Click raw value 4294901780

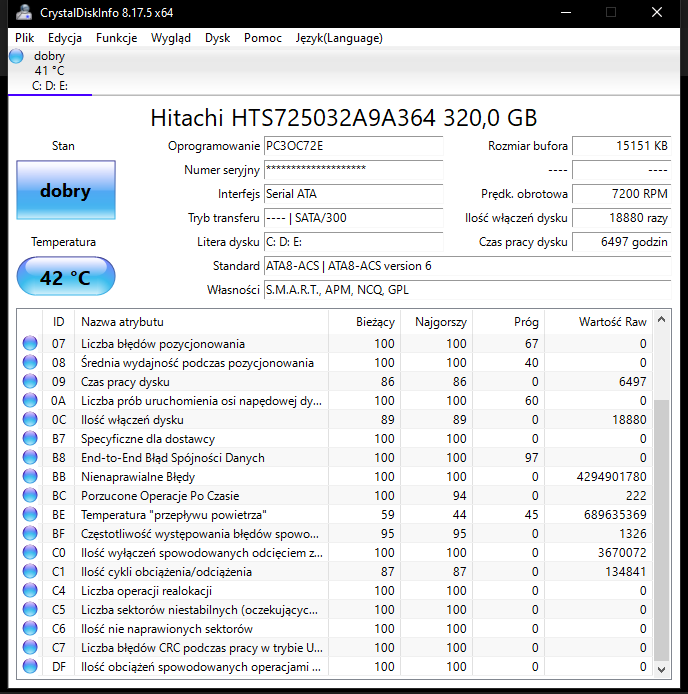611,477
